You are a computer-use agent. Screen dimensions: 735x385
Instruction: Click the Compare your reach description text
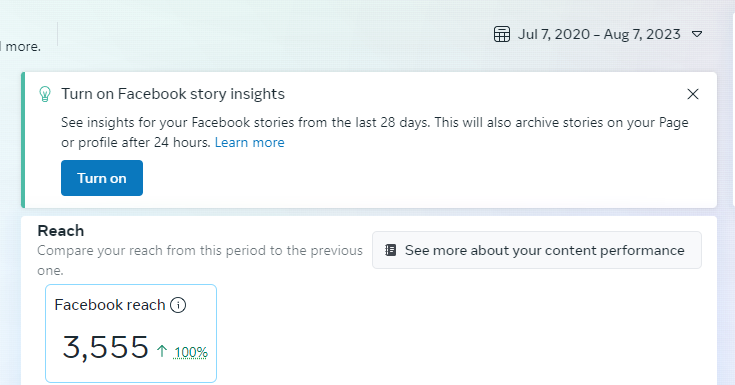point(200,260)
